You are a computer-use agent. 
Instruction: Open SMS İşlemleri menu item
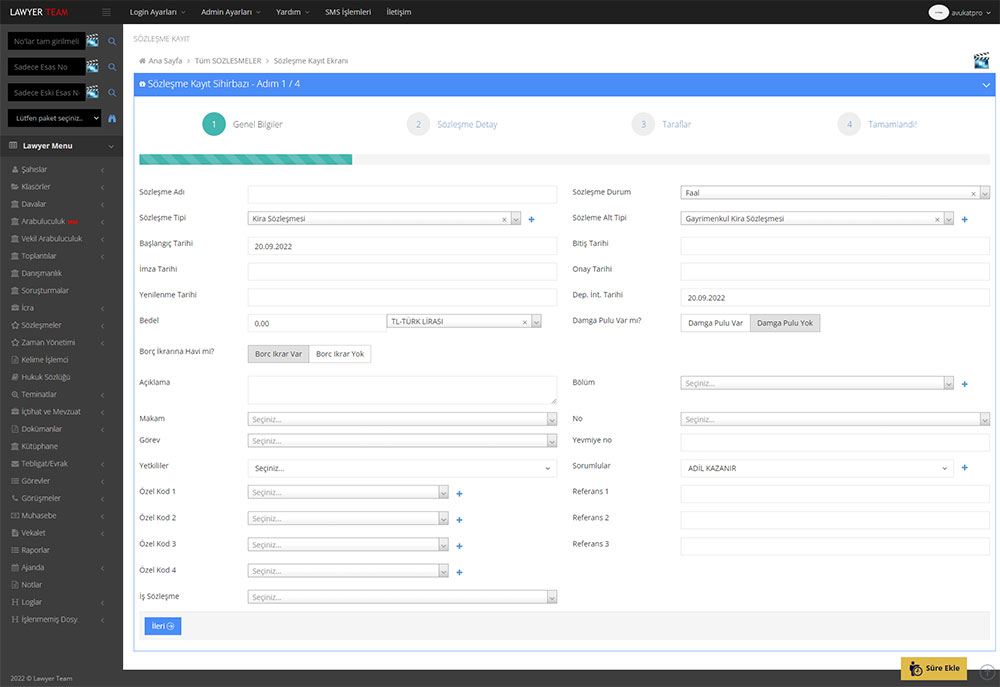coord(348,12)
